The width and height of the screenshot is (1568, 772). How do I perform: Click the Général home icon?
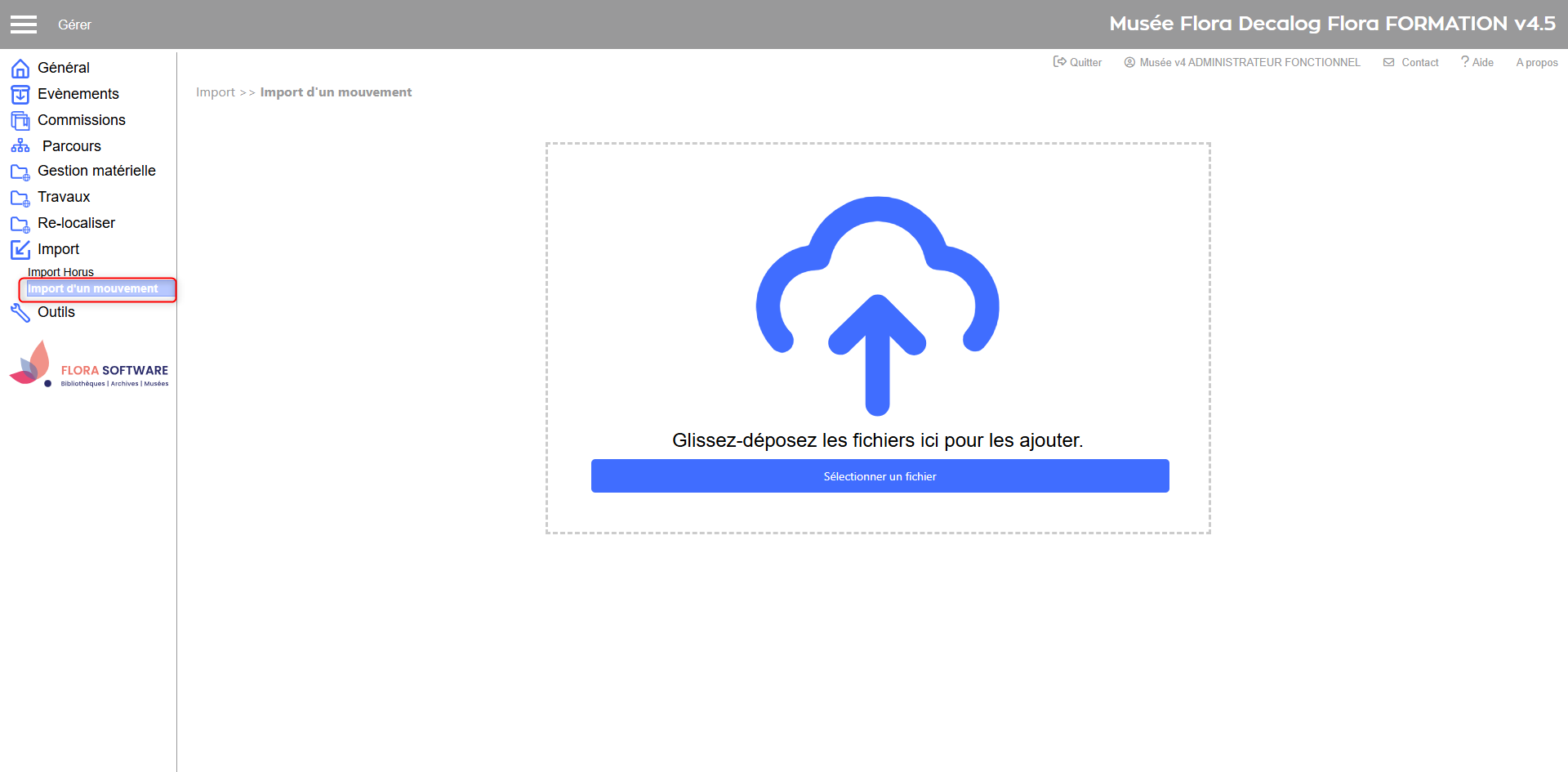point(20,69)
